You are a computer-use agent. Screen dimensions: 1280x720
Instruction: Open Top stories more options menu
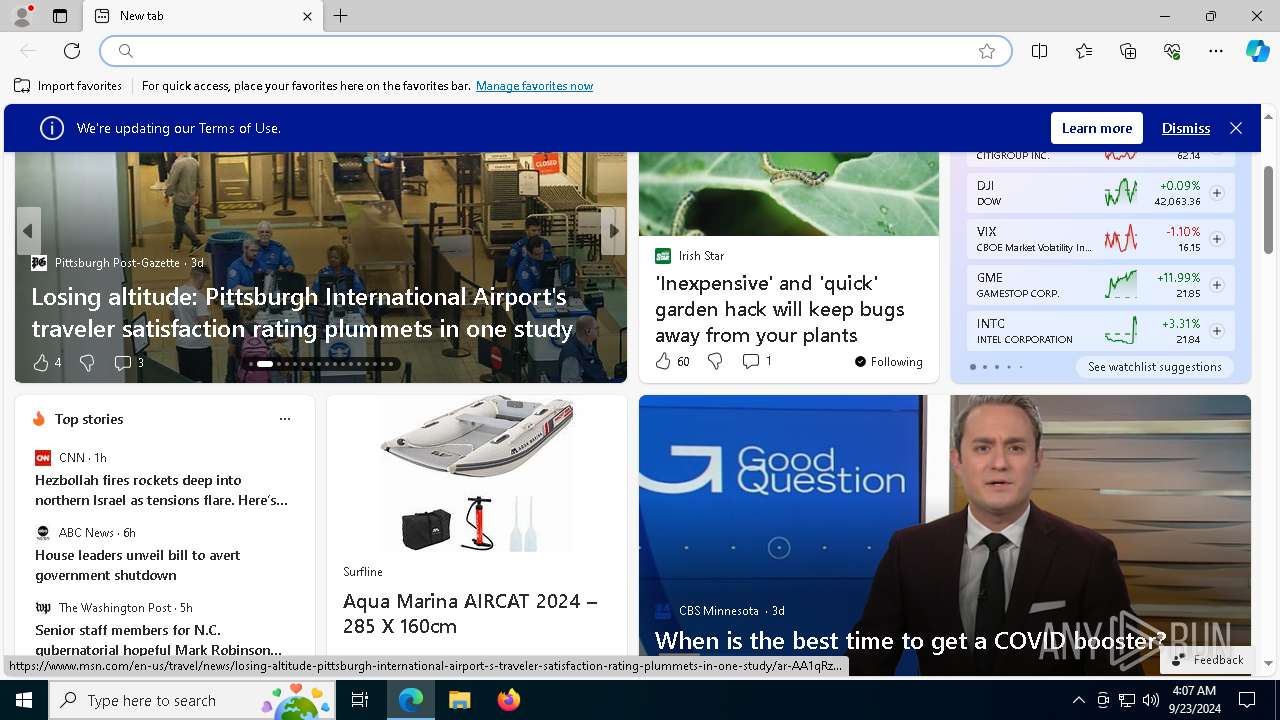coord(285,419)
